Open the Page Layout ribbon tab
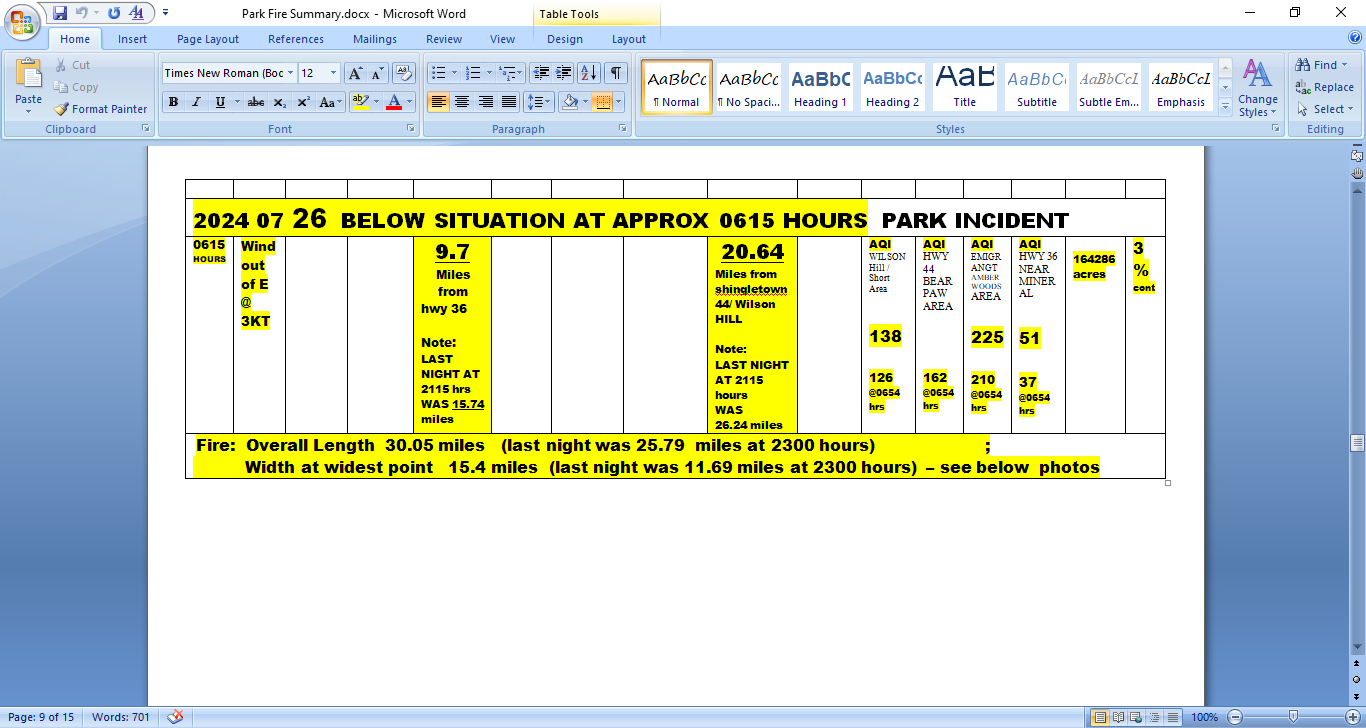The image size is (1366, 728). coord(208,39)
